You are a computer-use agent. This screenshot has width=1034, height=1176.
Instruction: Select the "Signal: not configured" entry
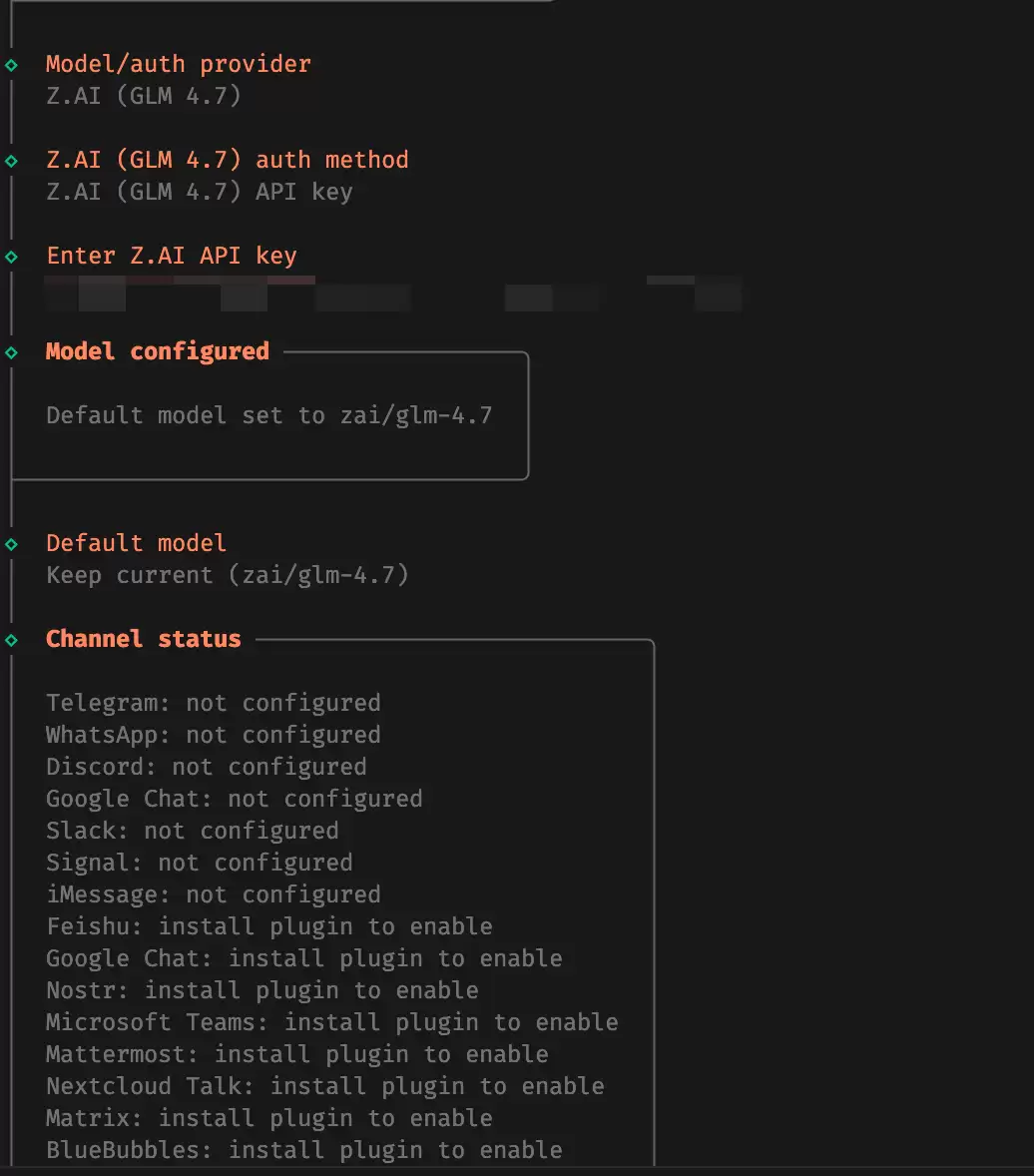tap(200, 863)
